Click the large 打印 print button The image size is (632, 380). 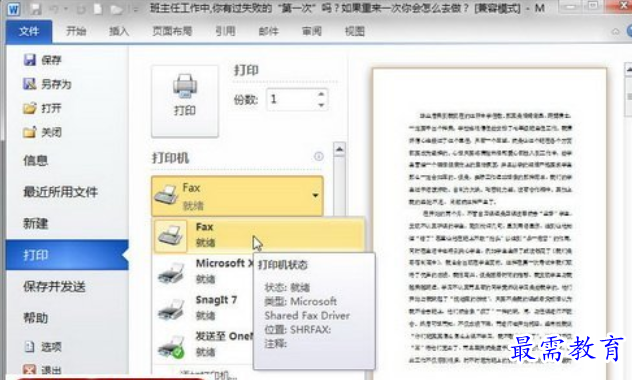(185, 101)
